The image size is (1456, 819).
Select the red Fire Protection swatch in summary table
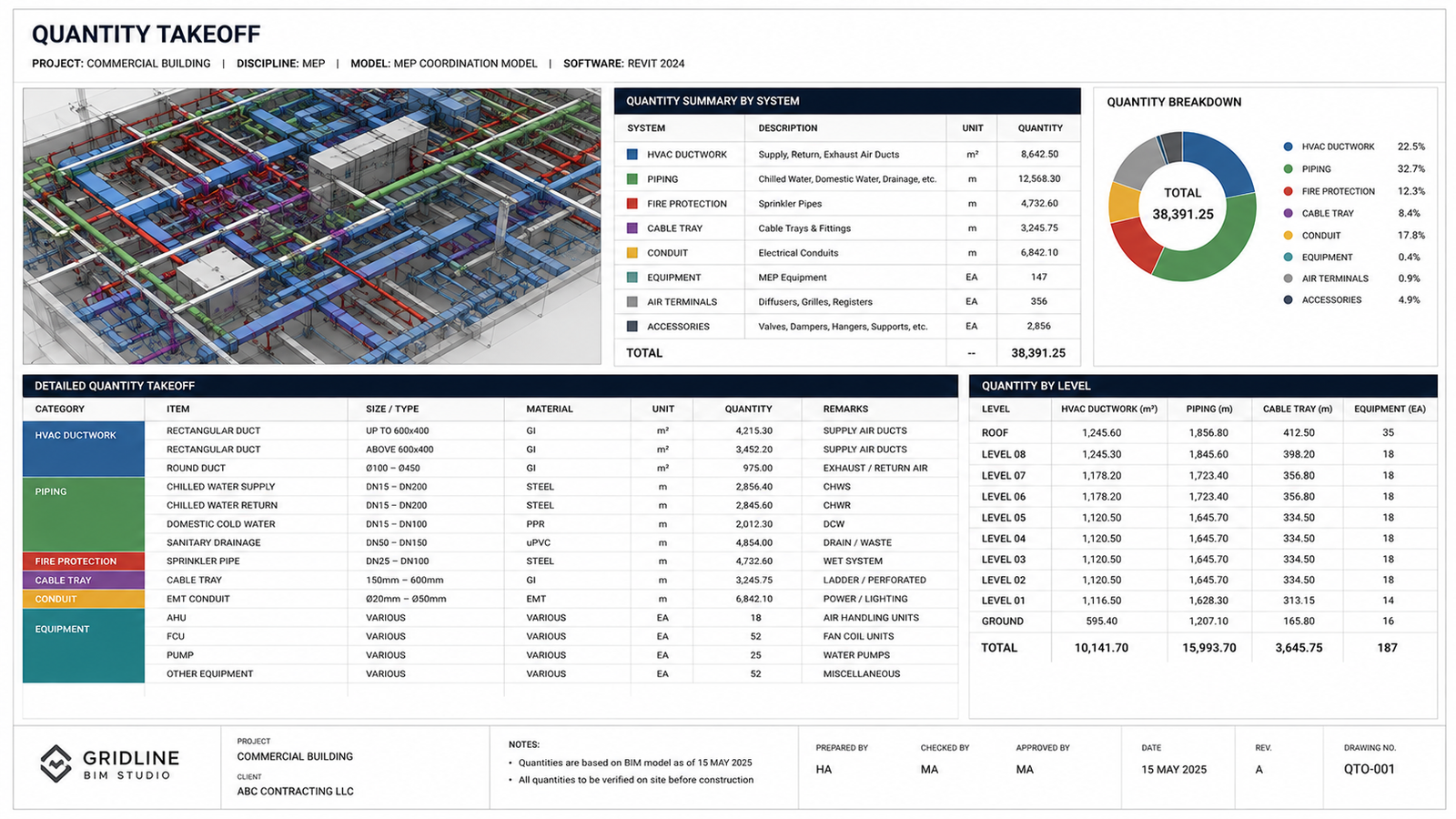click(632, 204)
